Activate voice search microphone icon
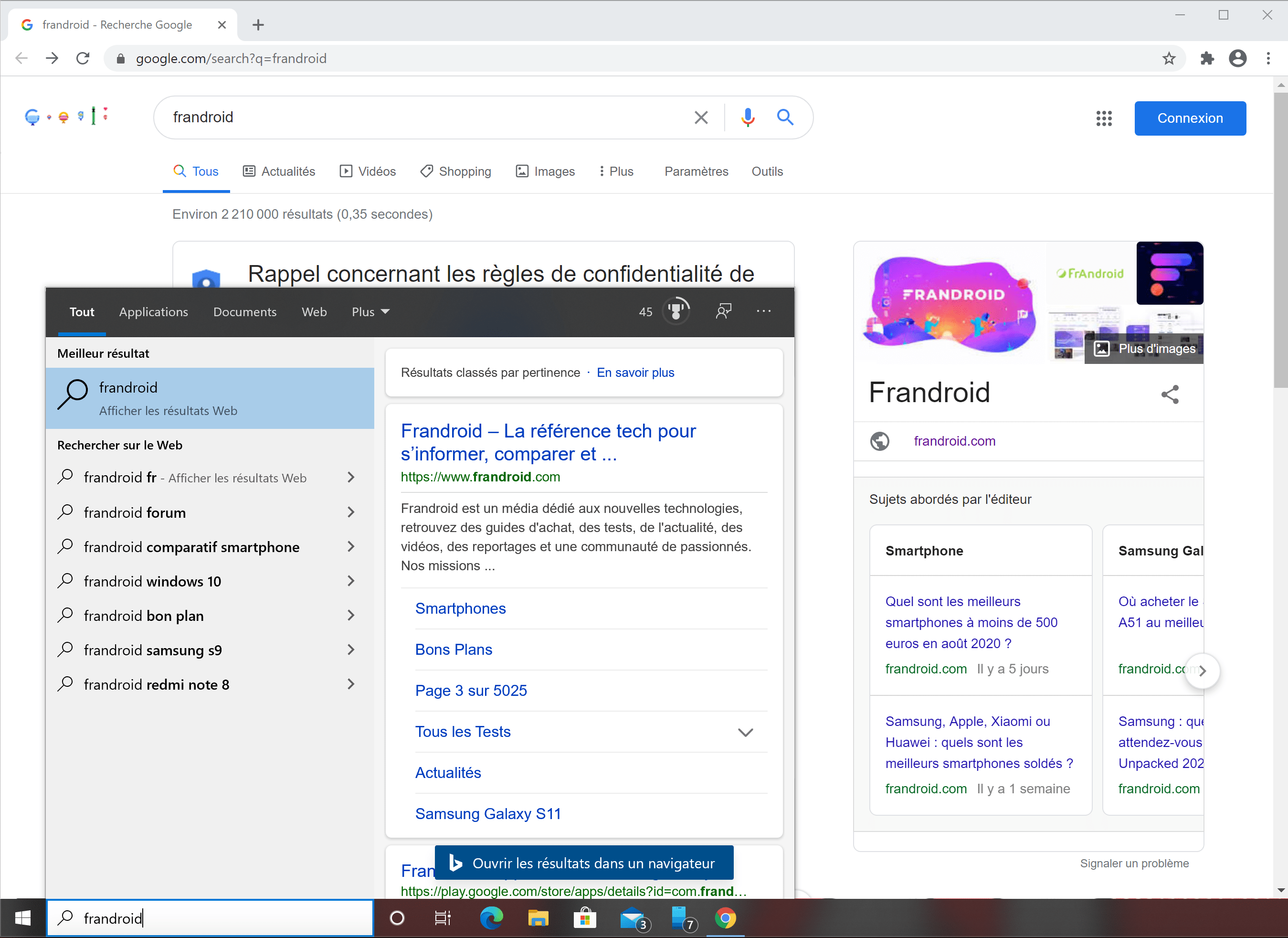This screenshot has width=1288, height=938. tap(748, 117)
